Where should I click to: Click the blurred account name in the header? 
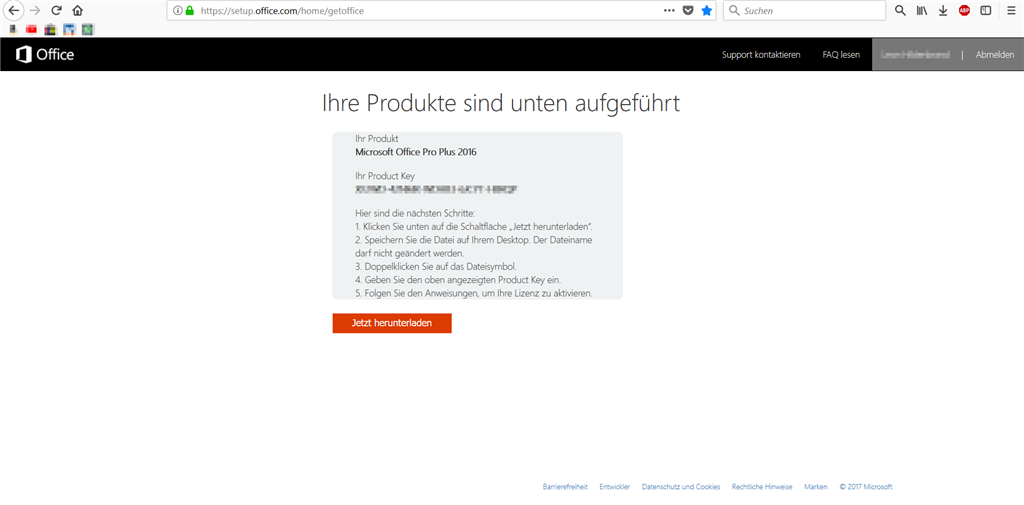pos(915,55)
